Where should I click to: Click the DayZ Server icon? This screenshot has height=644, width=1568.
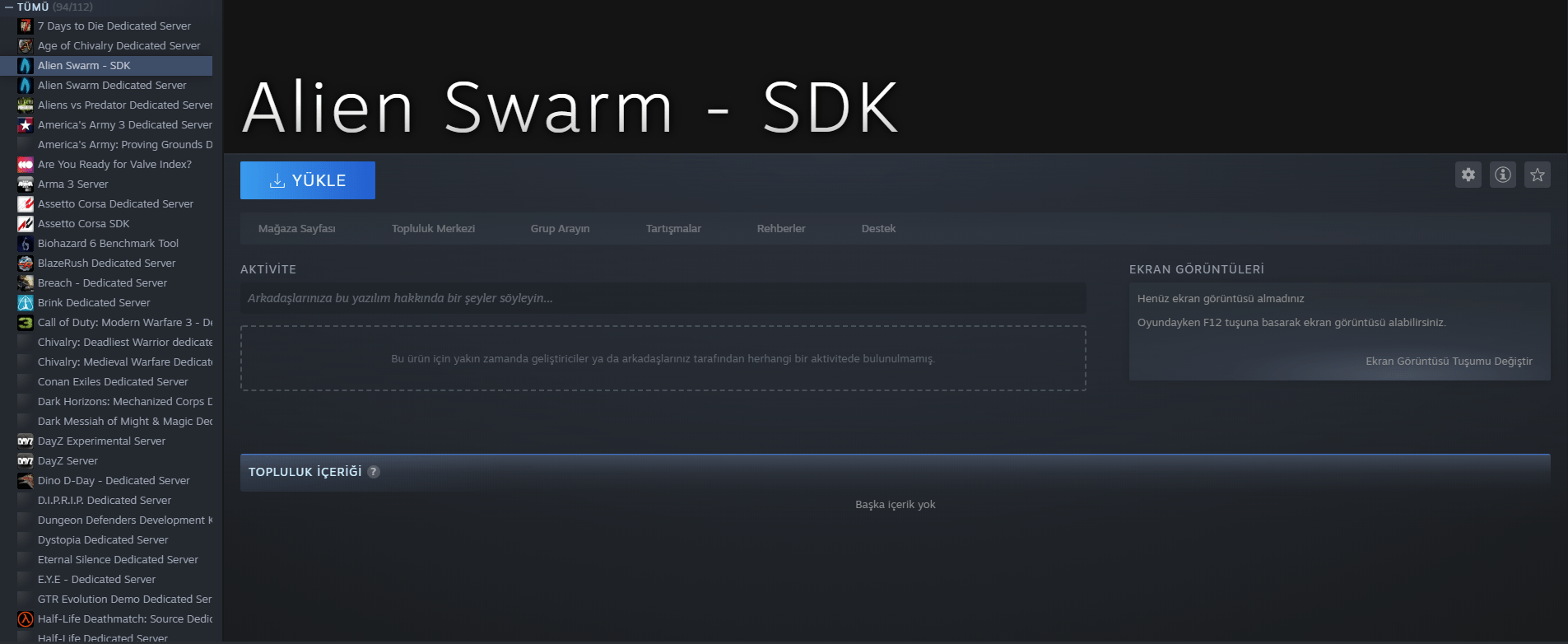click(x=26, y=460)
